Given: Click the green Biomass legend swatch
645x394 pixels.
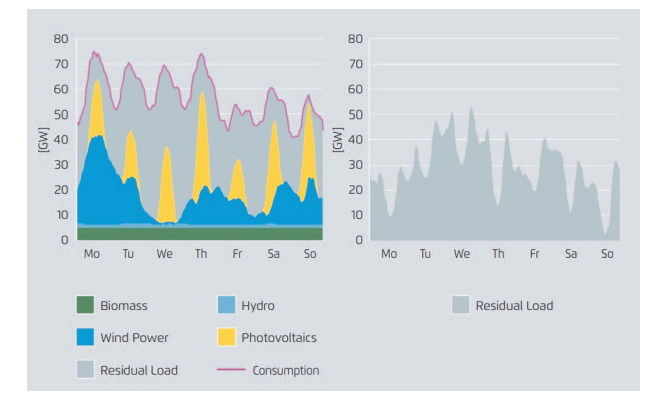Looking at the screenshot, I should [x=85, y=305].
